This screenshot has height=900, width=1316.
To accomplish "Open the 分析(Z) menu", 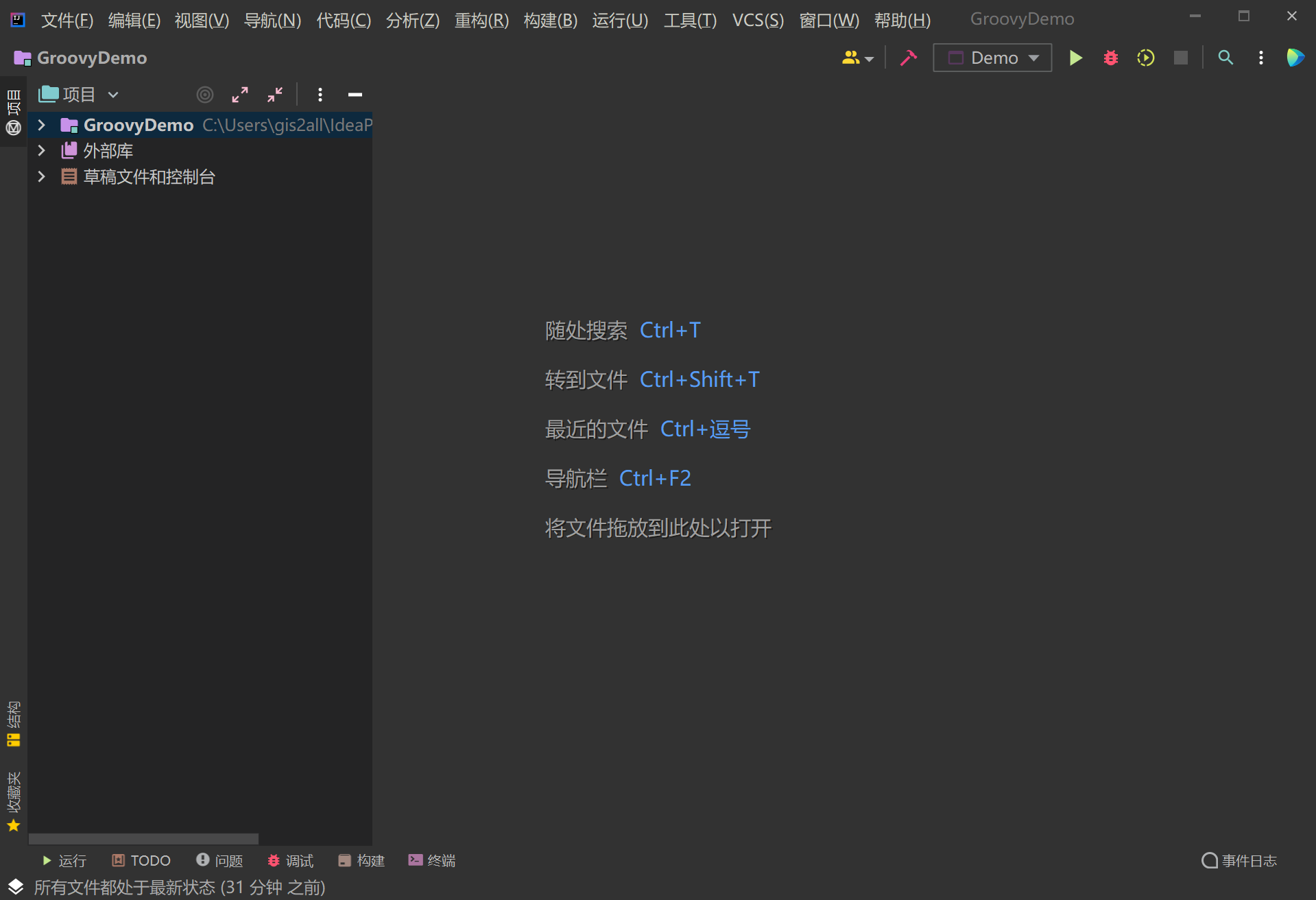I will pyautogui.click(x=412, y=20).
